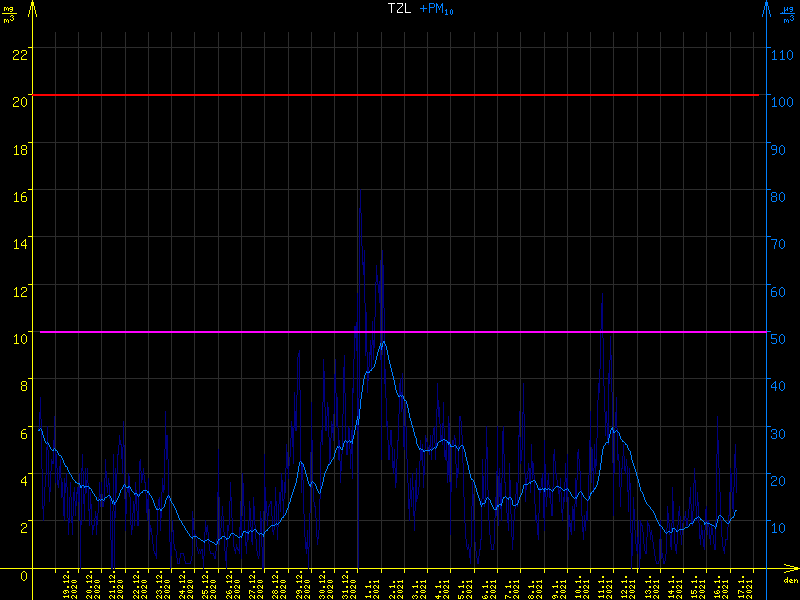Click the 'den' X-axis label
This screenshot has width=800, height=600.
[790, 580]
